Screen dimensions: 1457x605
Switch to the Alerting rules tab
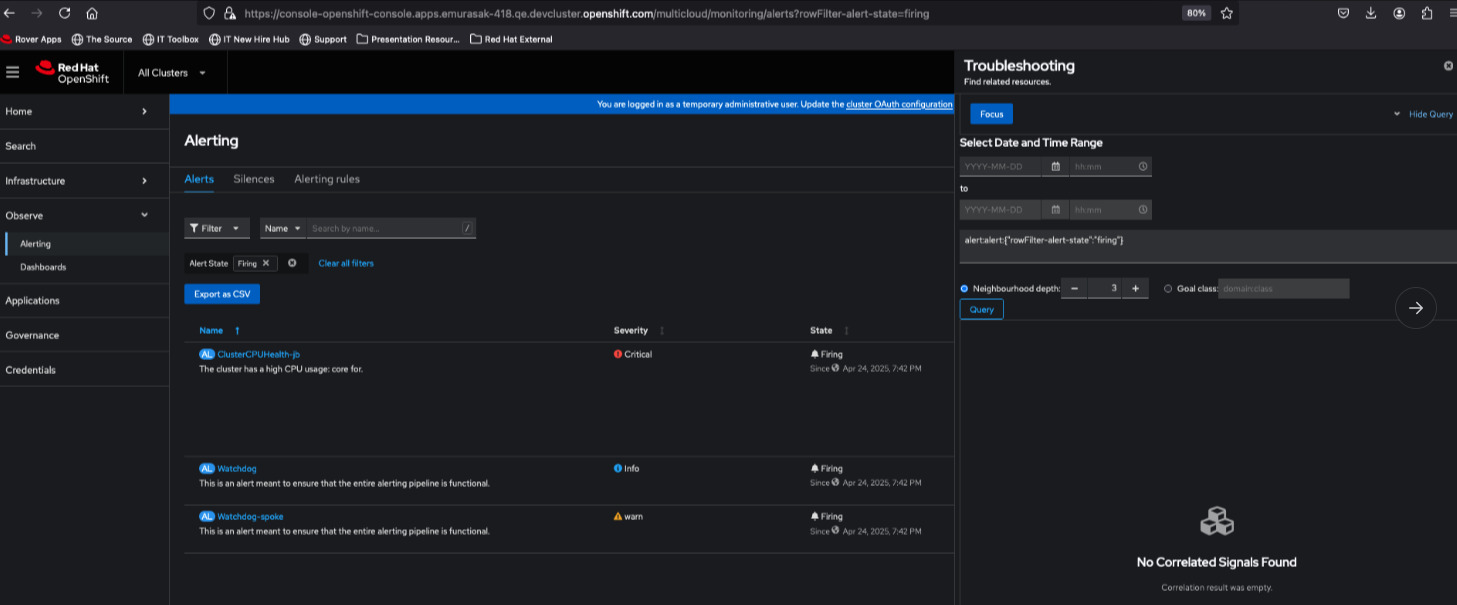[x=327, y=179]
